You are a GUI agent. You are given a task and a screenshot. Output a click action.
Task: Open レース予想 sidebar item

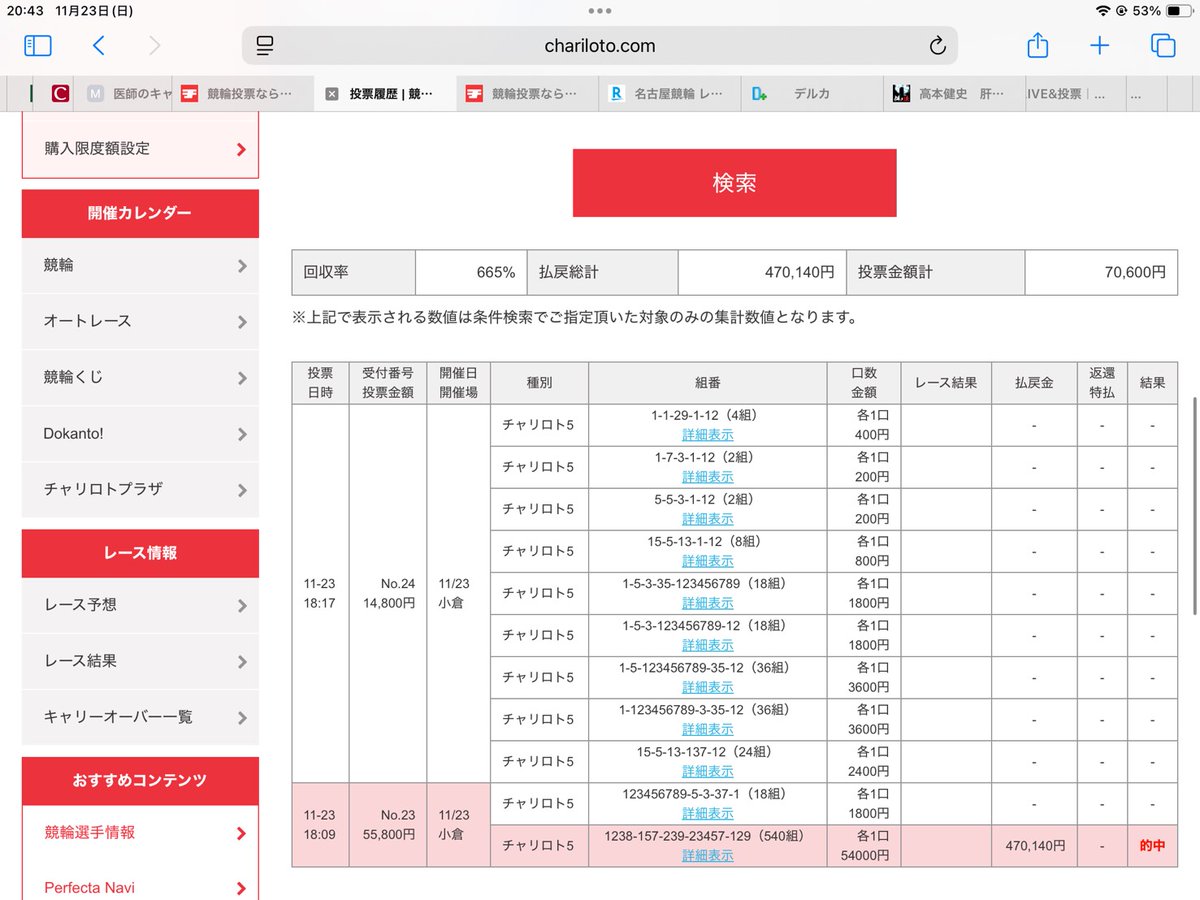coord(140,605)
